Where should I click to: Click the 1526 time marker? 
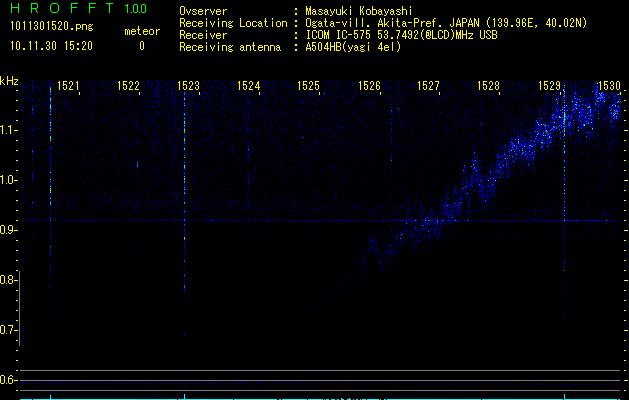(x=369, y=85)
